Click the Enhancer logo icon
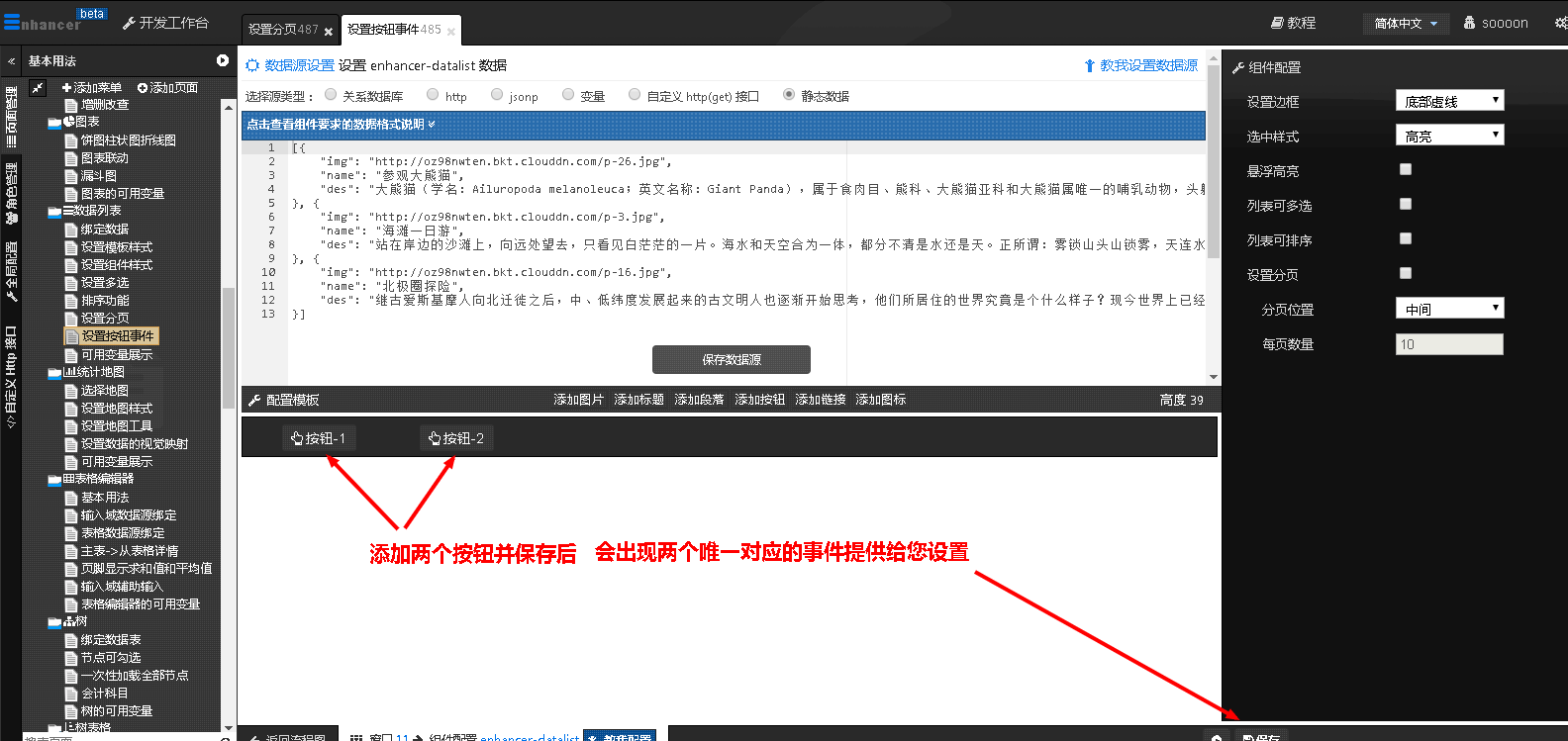The image size is (1568, 741). point(12,21)
